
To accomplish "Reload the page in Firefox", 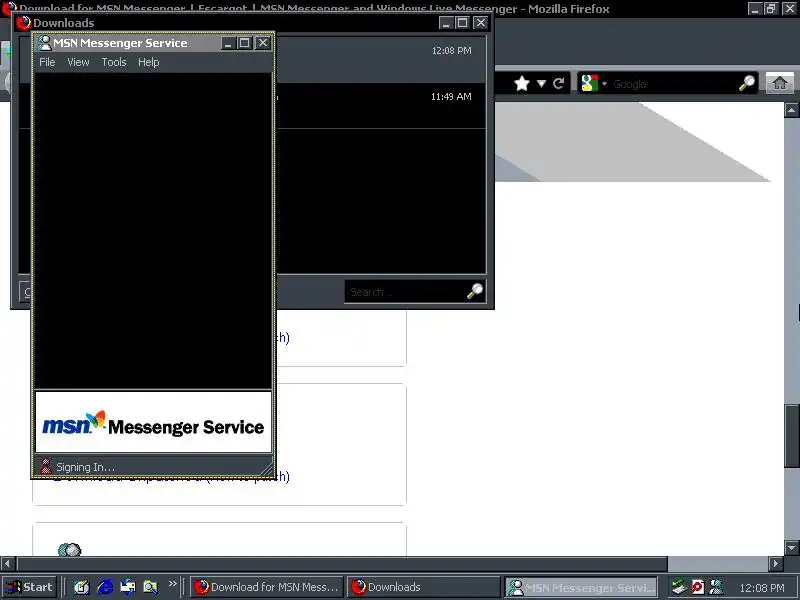I will coord(559,83).
